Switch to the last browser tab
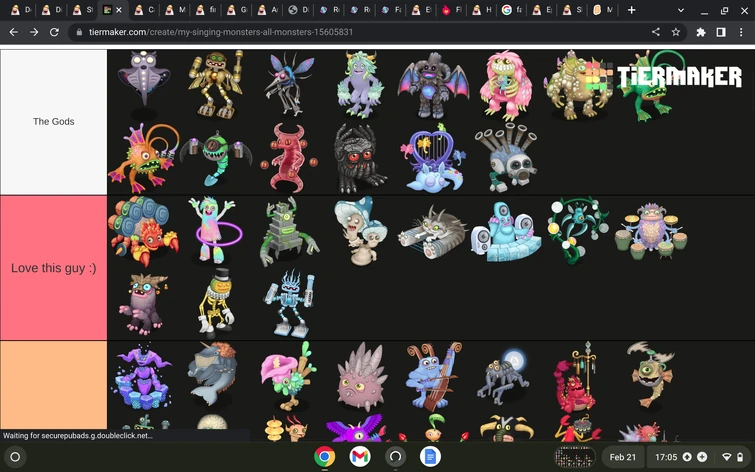 [x=603, y=10]
